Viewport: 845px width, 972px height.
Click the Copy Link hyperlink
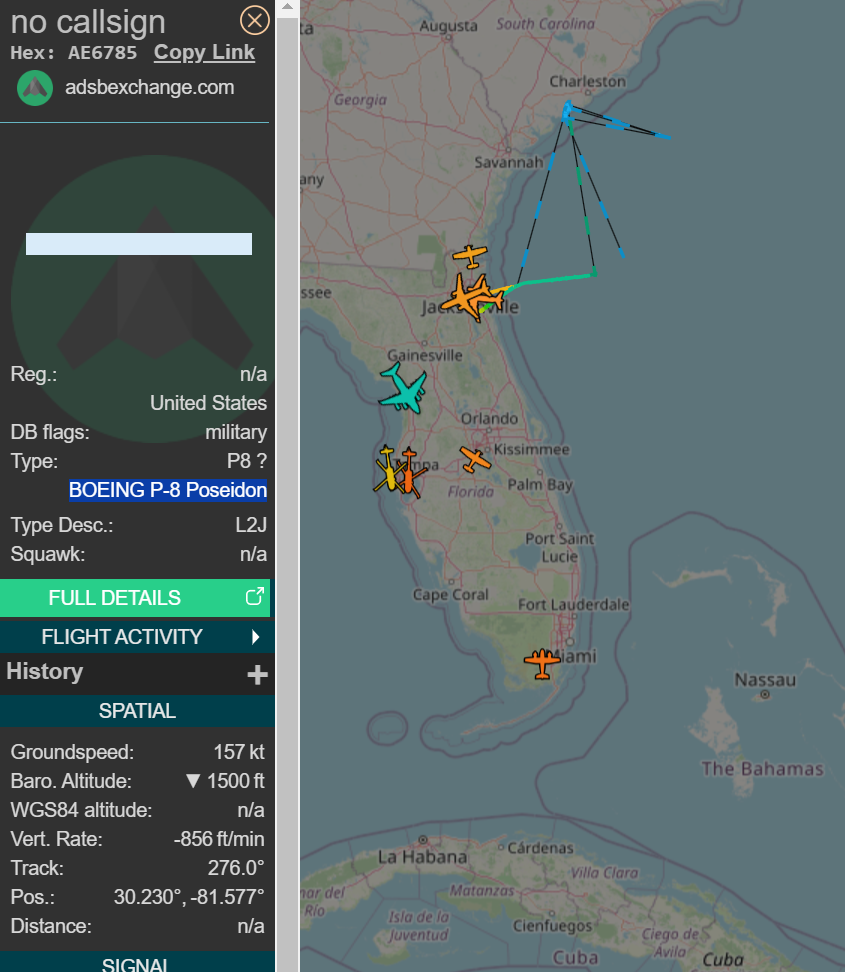pos(204,53)
